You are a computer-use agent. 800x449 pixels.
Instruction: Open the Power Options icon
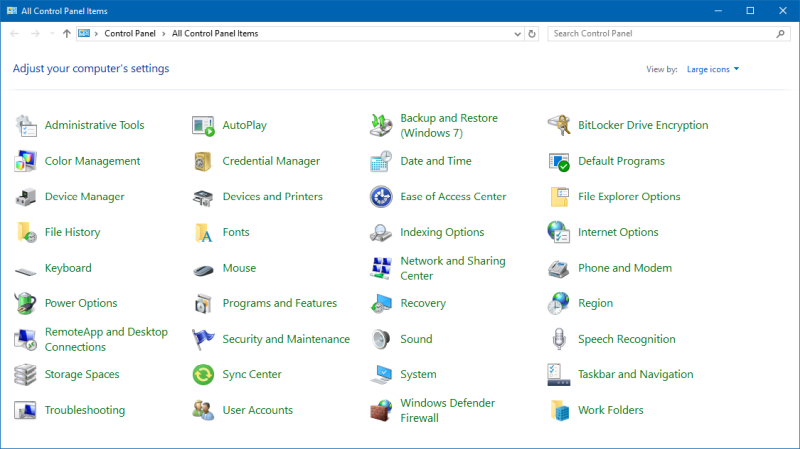tap(26, 303)
